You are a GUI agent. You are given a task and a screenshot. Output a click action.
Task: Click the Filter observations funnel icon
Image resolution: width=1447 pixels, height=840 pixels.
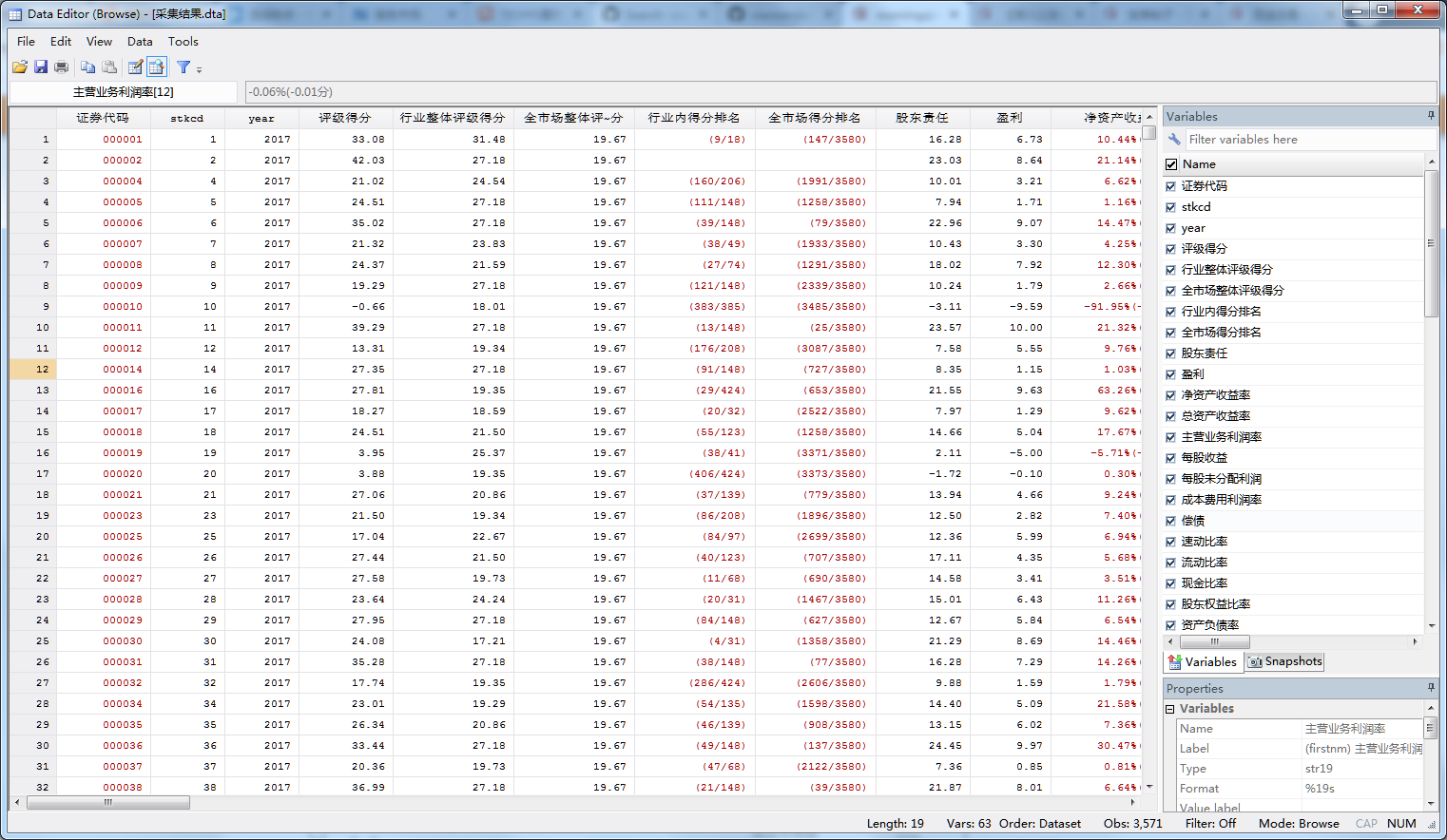point(183,67)
